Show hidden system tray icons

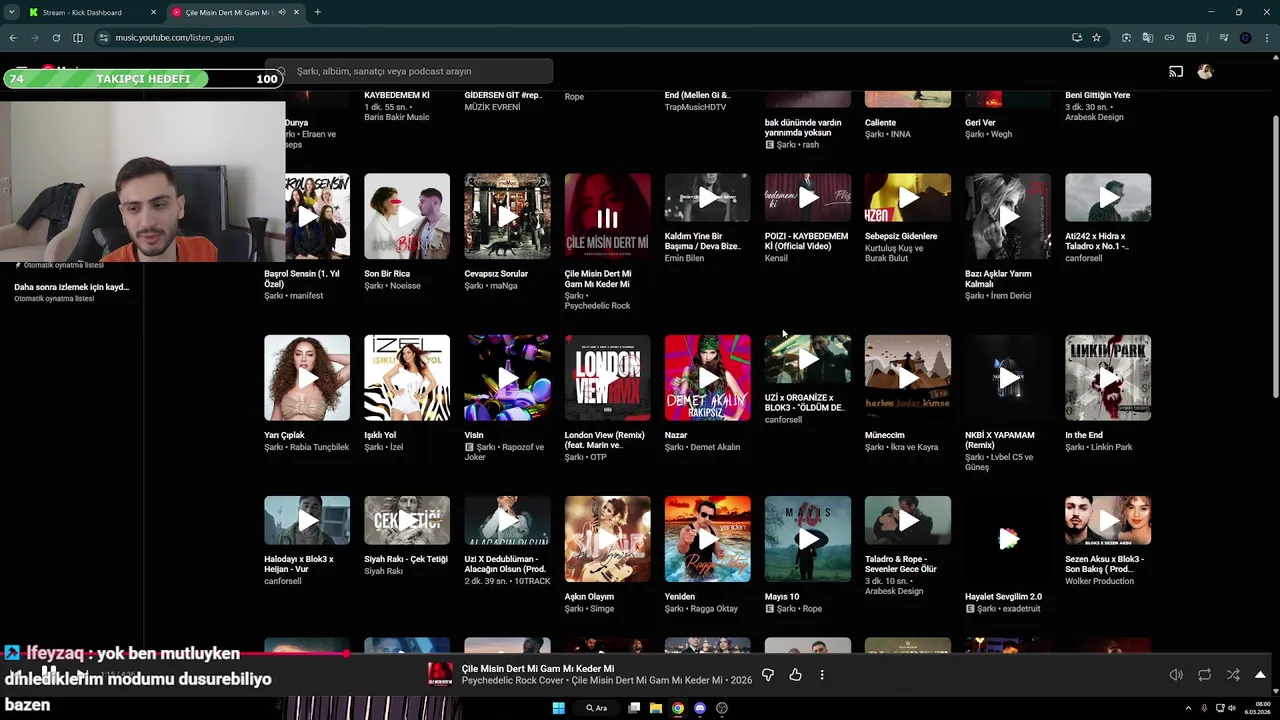(1188, 708)
